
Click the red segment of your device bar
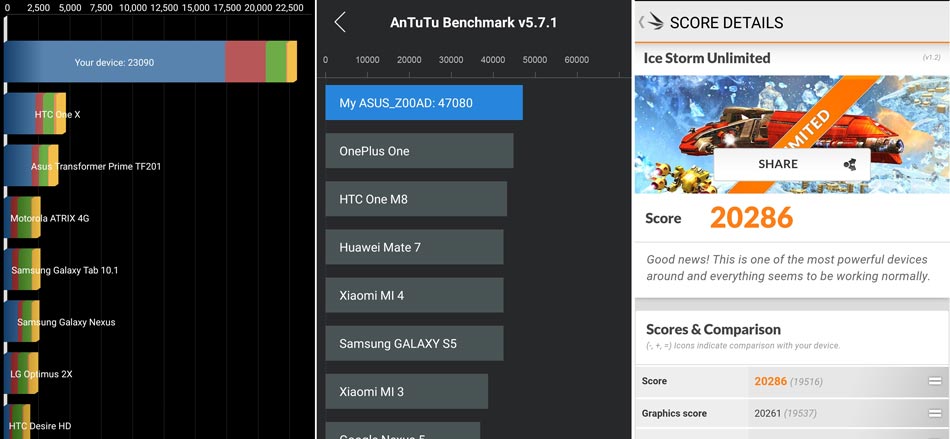click(245, 62)
